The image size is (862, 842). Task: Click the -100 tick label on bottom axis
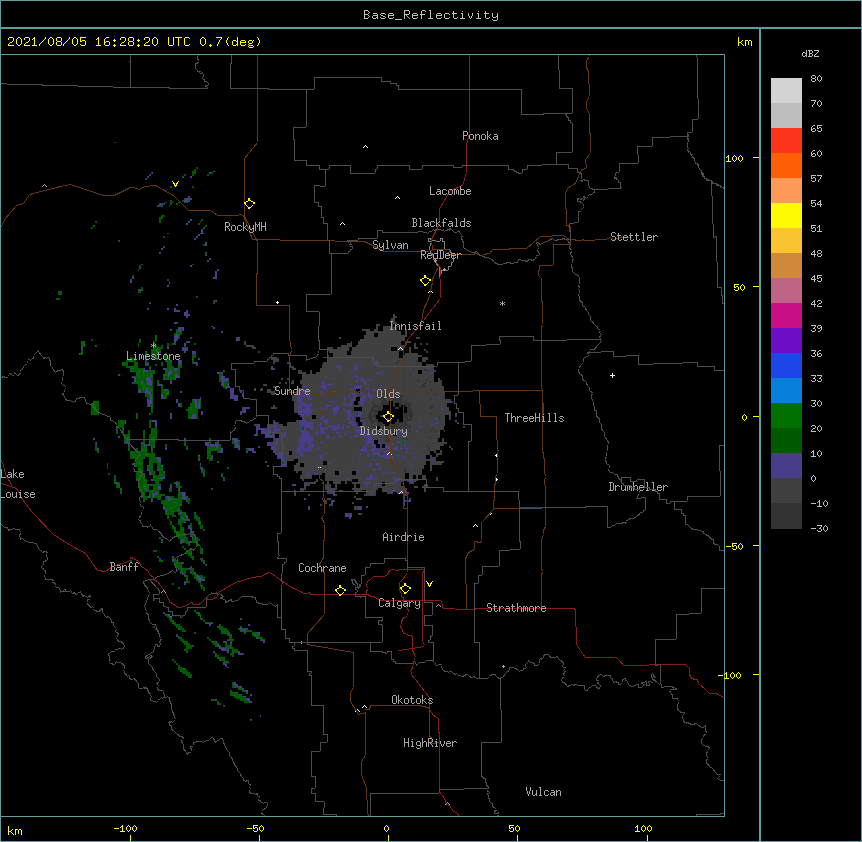[x=125, y=828]
